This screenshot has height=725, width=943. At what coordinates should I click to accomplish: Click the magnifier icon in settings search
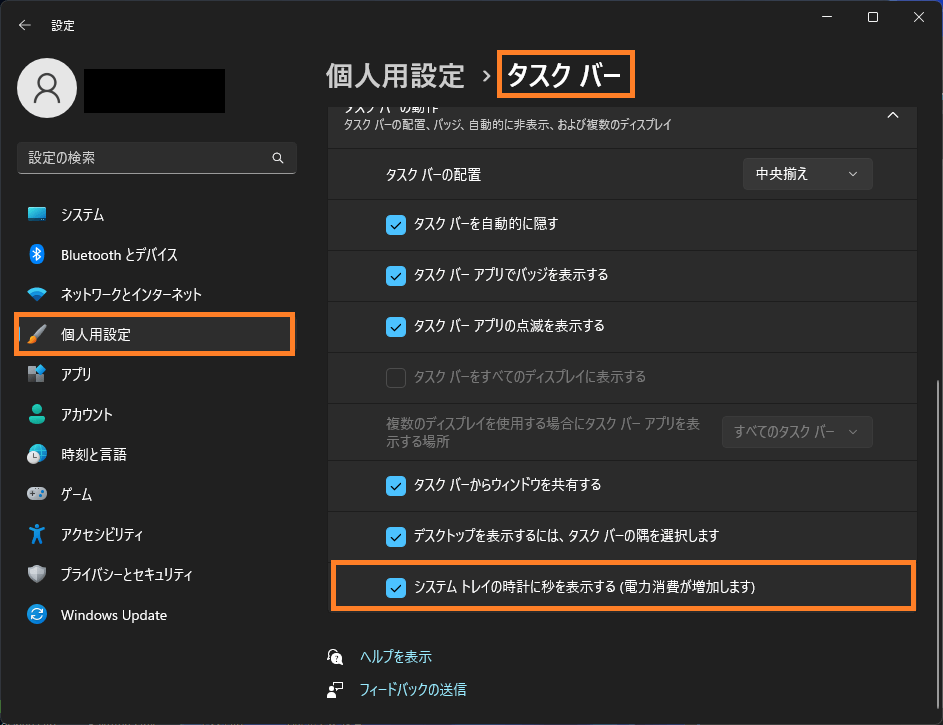[278, 158]
